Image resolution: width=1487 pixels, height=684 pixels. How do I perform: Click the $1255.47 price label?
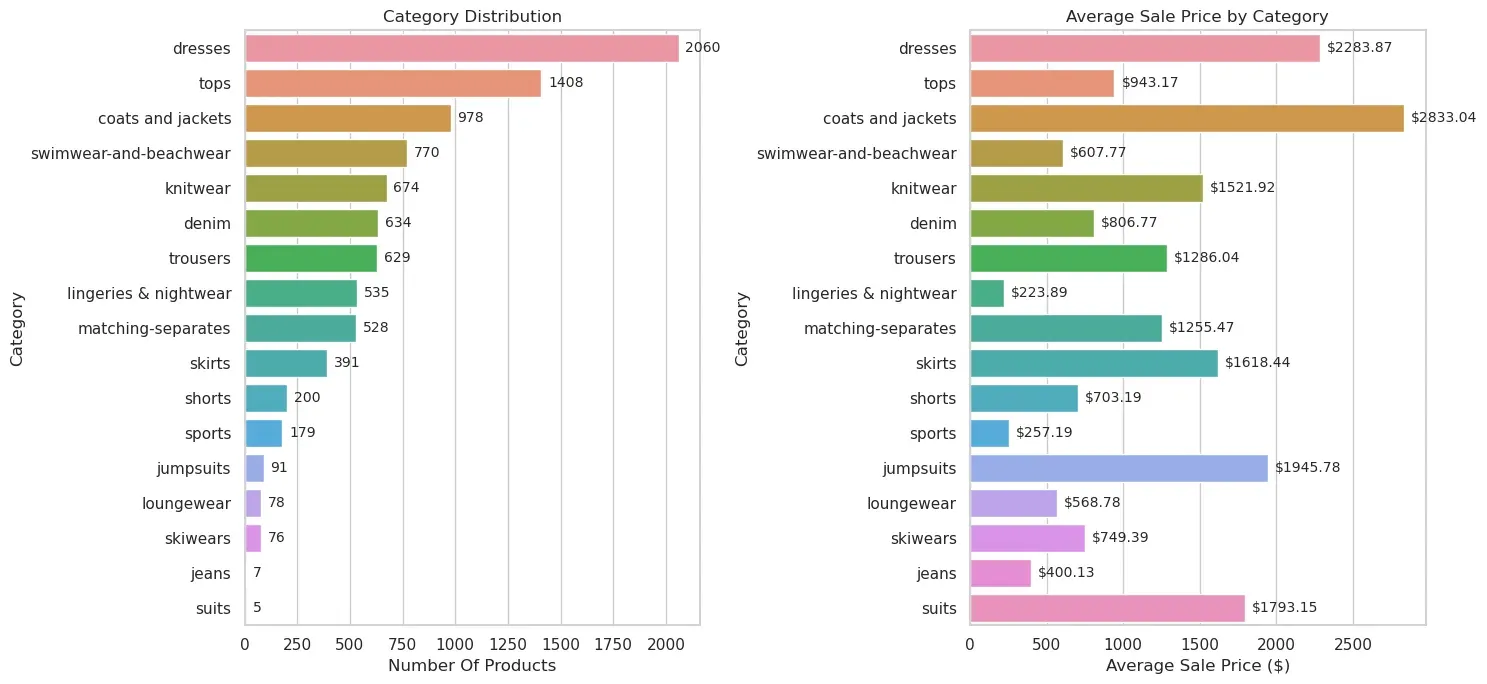tap(1202, 328)
